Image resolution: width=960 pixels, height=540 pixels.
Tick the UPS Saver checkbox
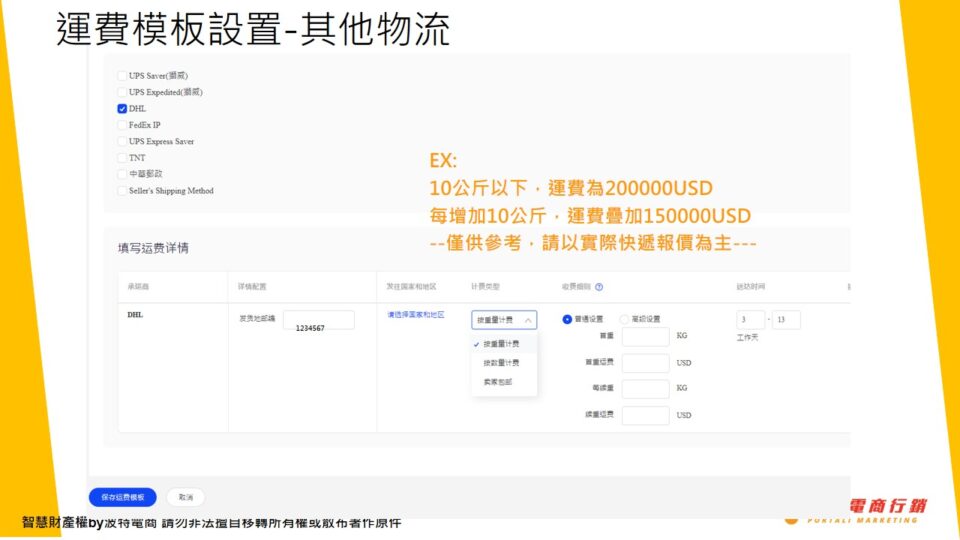coord(122,76)
